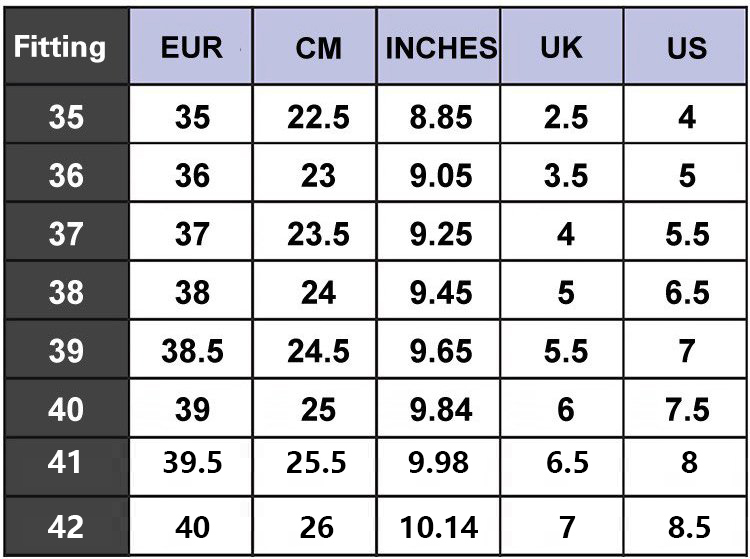Select the 38.5 EUR cell

coord(191,351)
